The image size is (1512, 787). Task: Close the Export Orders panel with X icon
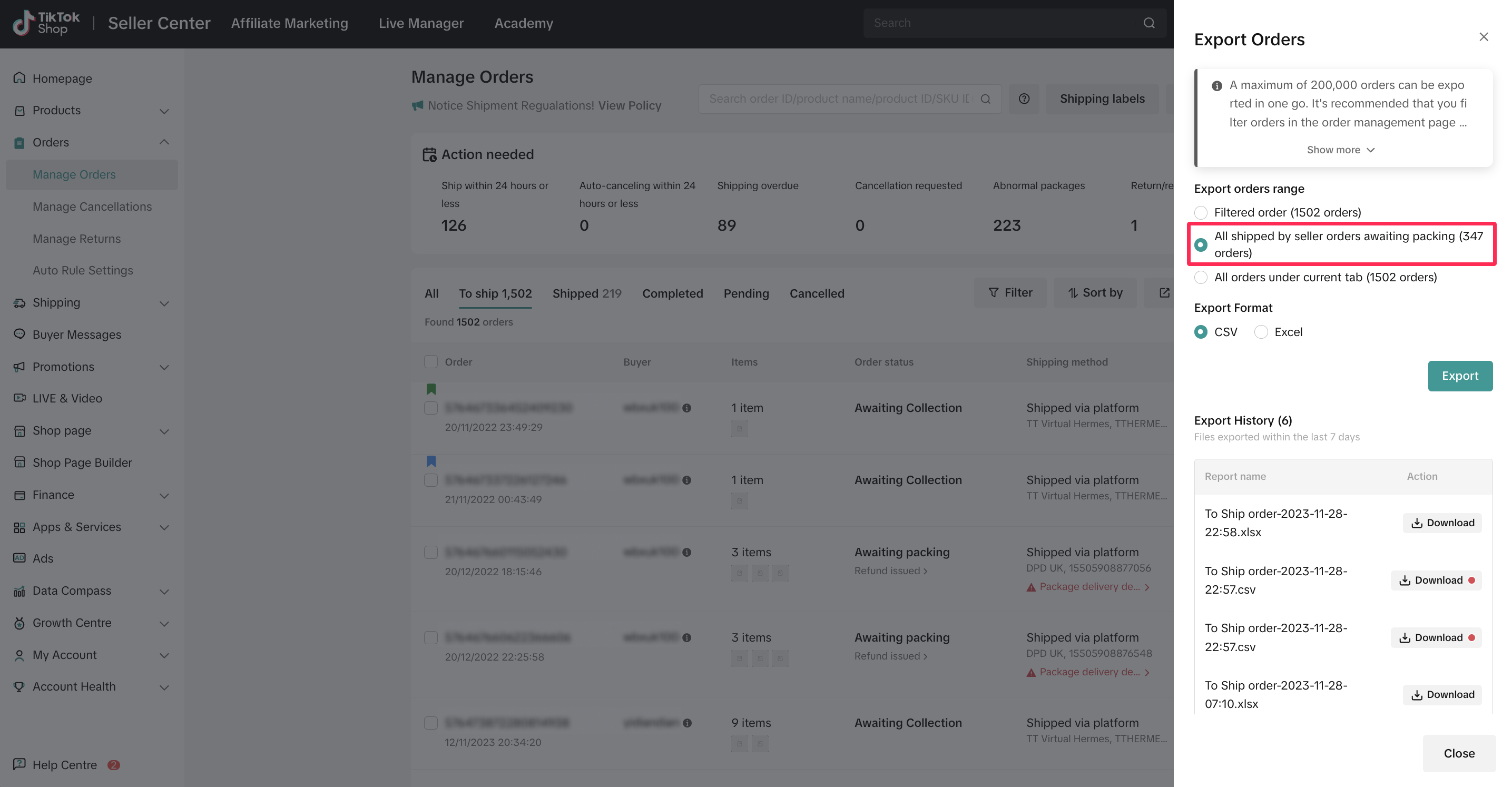pos(1483,37)
